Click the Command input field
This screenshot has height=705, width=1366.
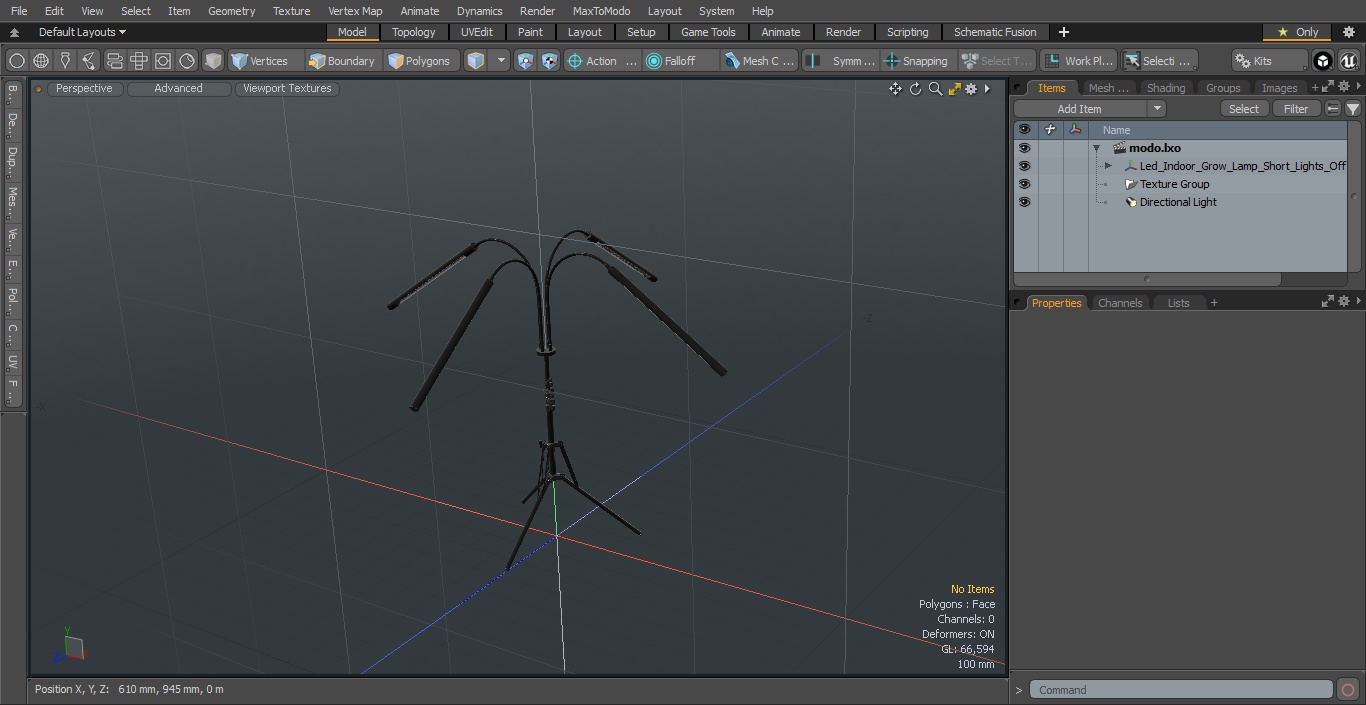[x=1181, y=690]
